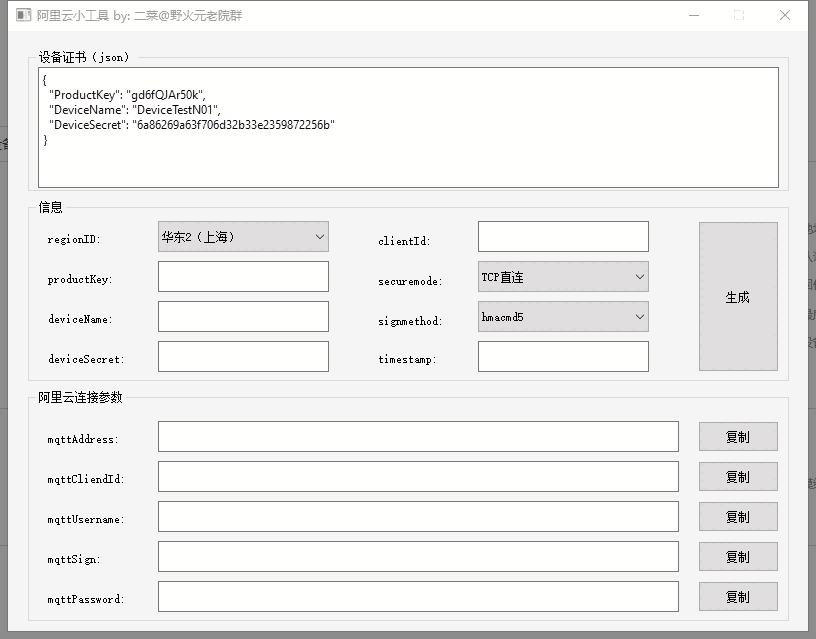816x639 pixels.
Task: Focus the timestamp input field
Action: click(563, 357)
